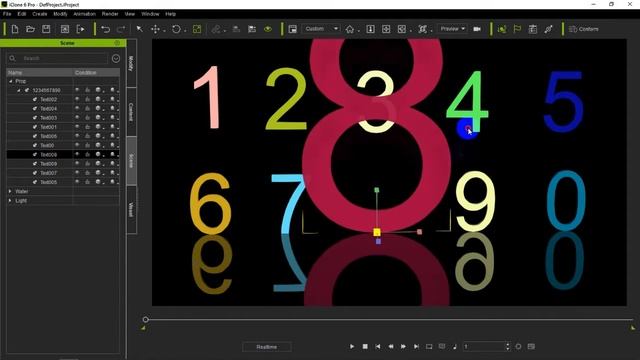Click the Home camera view icon
Viewport: 640px width, 360px height.
click(350, 29)
